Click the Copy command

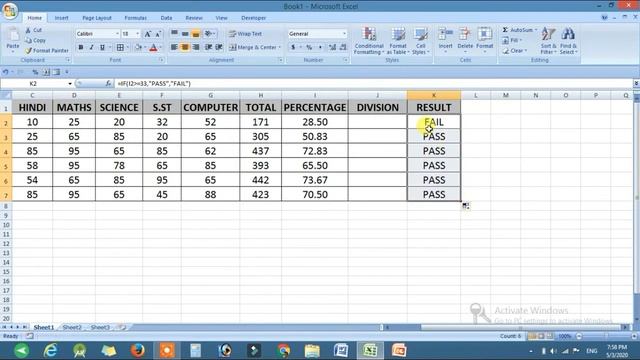click(35, 40)
